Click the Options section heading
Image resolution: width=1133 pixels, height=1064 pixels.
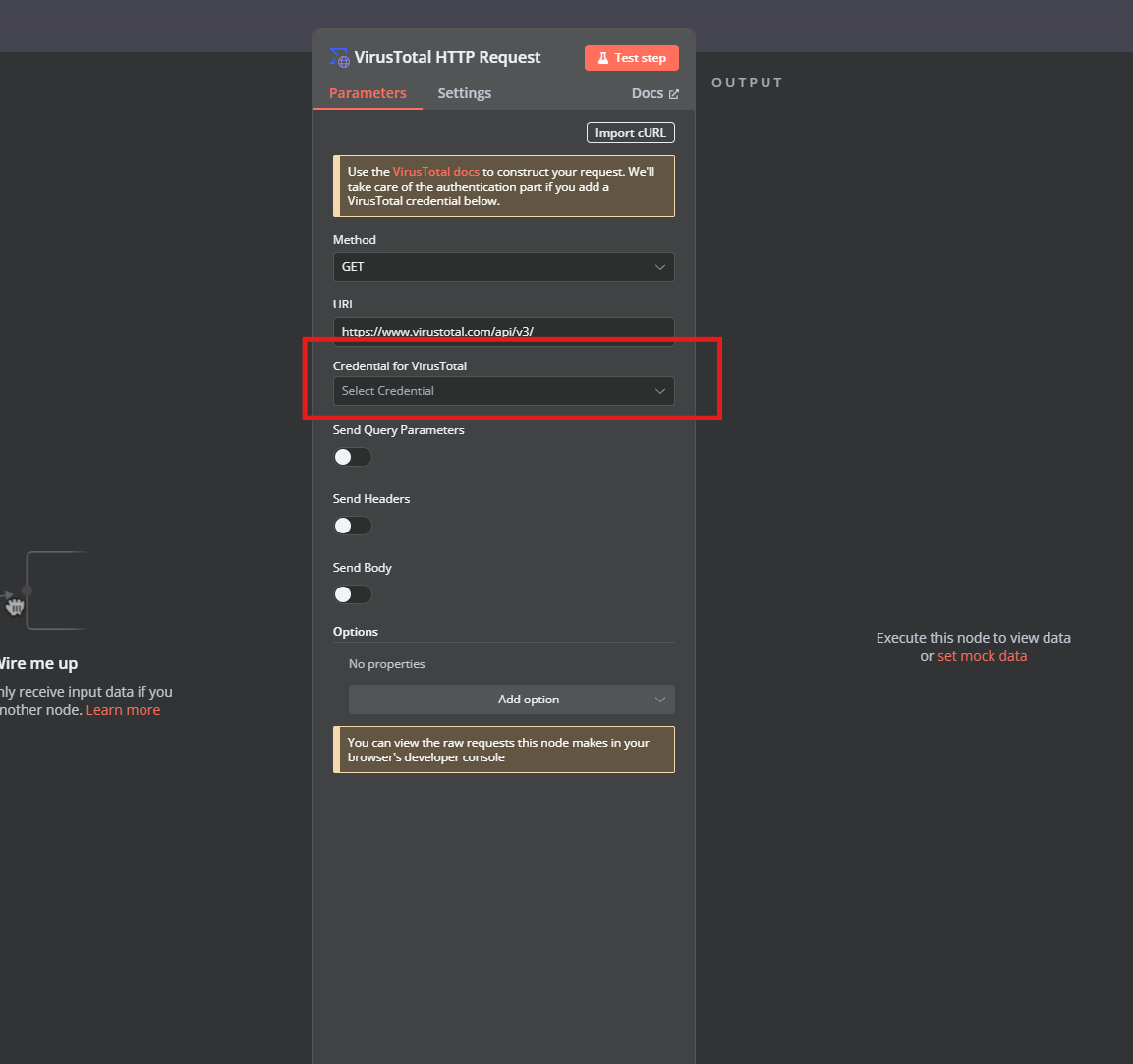[x=356, y=632]
